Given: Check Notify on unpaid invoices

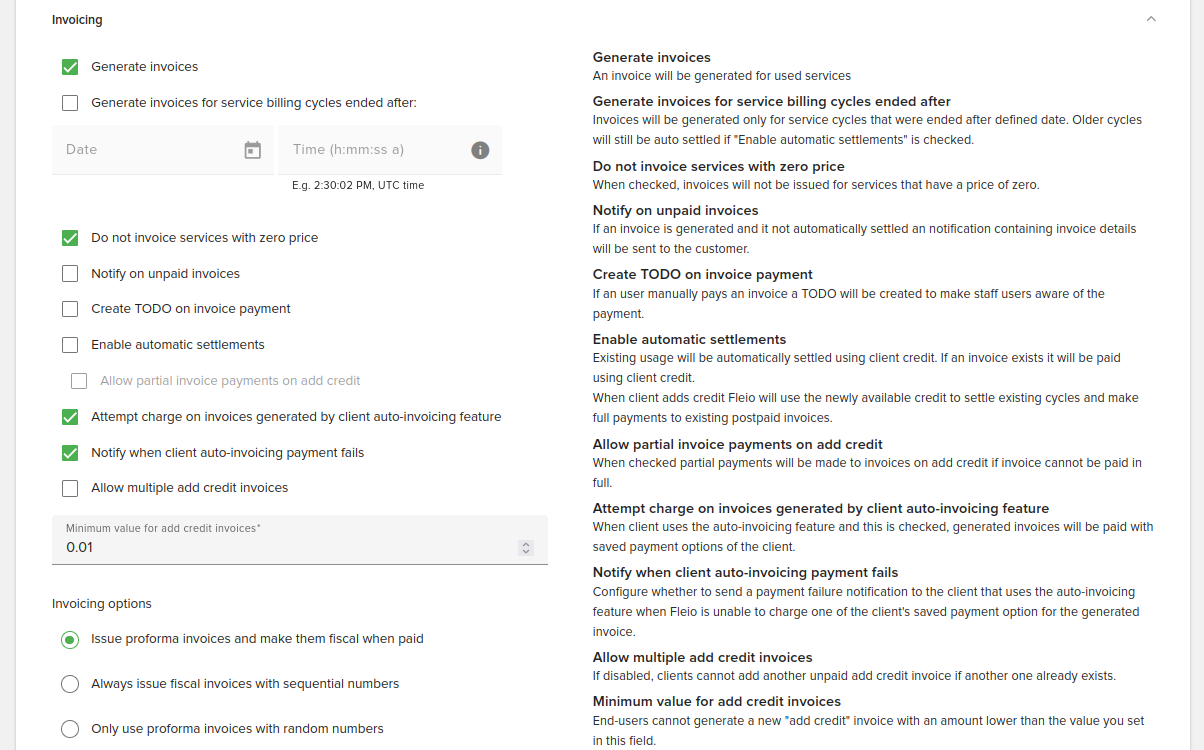Looking at the screenshot, I should tap(69, 273).
